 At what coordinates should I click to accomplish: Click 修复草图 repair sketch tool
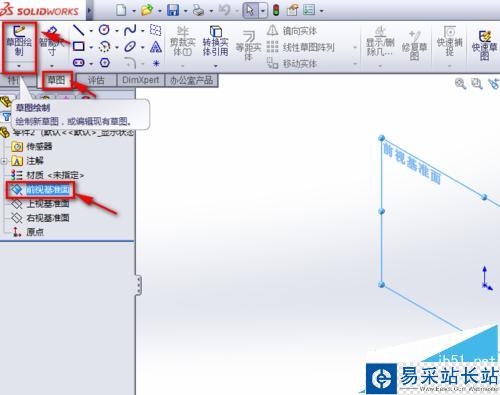pos(414,45)
